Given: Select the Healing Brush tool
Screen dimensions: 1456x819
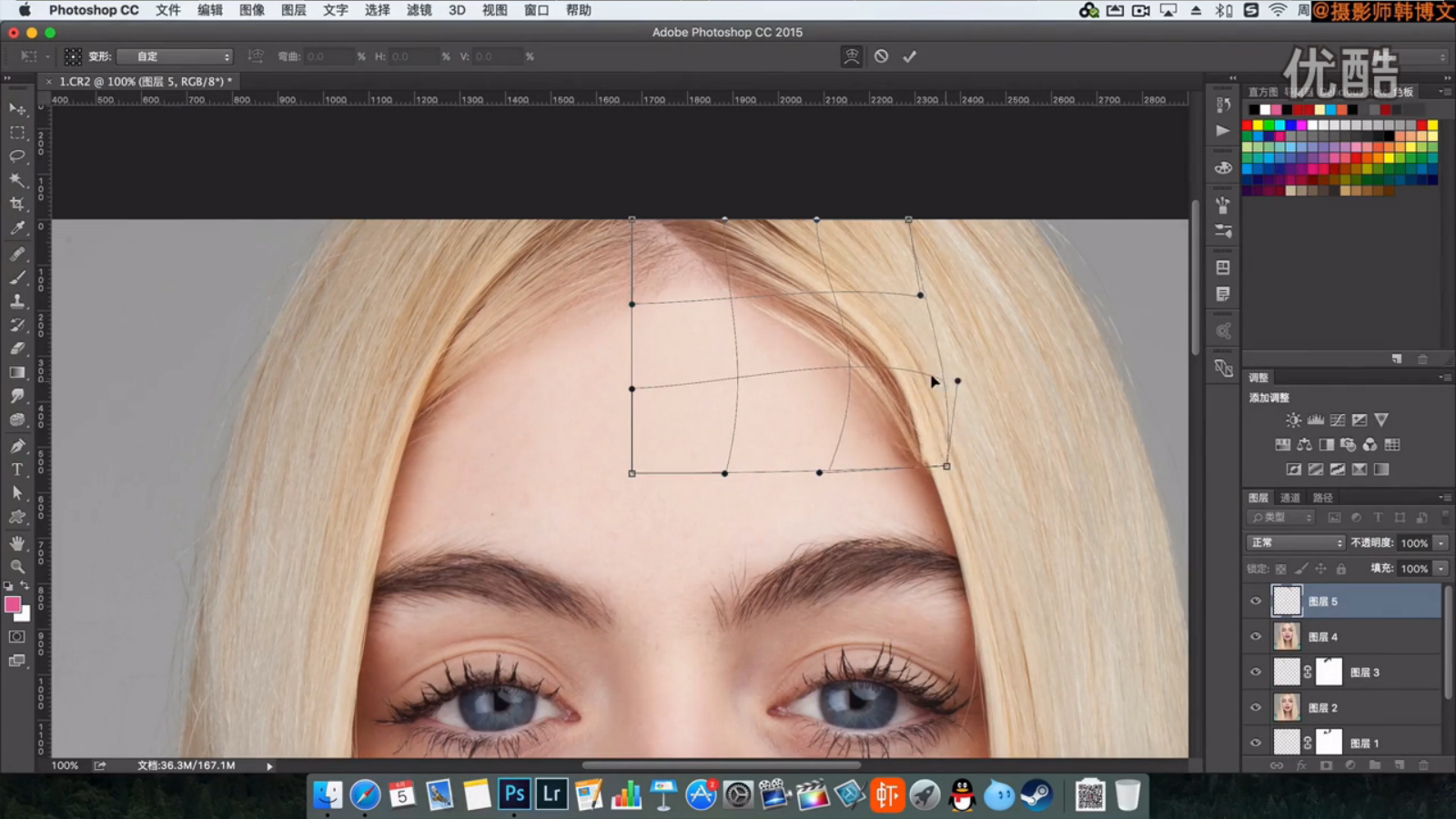Looking at the screenshot, I should [x=17, y=254].
